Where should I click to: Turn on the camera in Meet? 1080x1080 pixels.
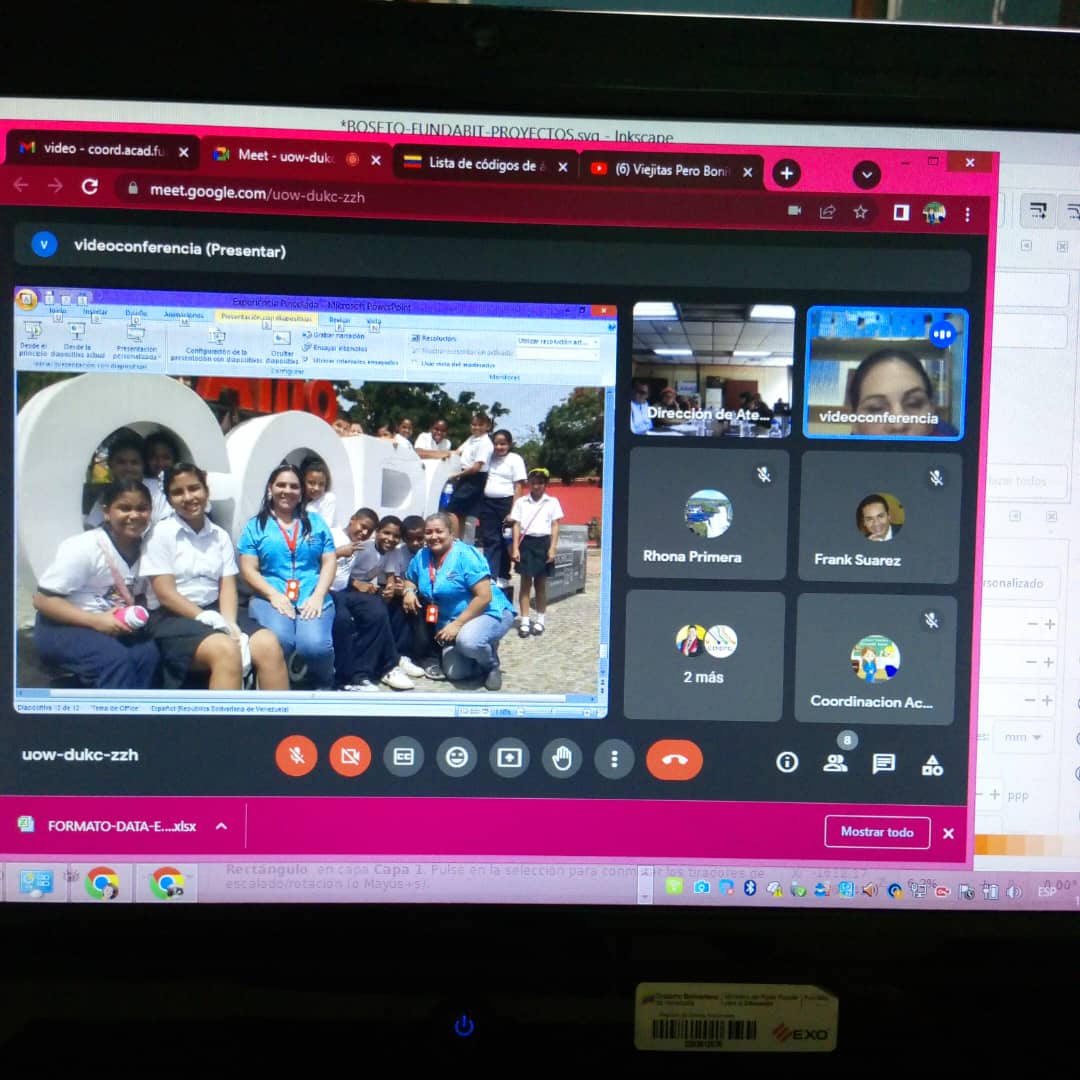pos(350,756)
